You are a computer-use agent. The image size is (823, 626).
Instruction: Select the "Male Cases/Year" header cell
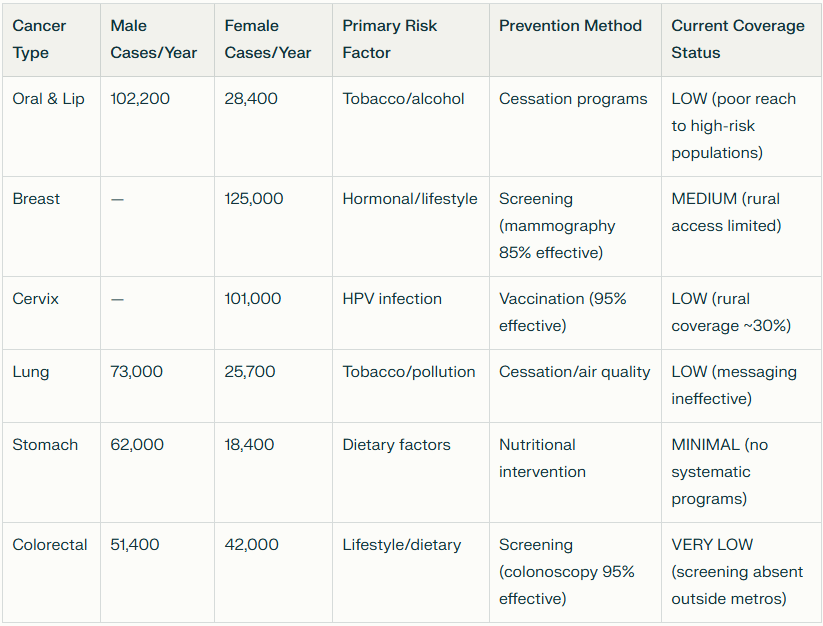[154, 39]
